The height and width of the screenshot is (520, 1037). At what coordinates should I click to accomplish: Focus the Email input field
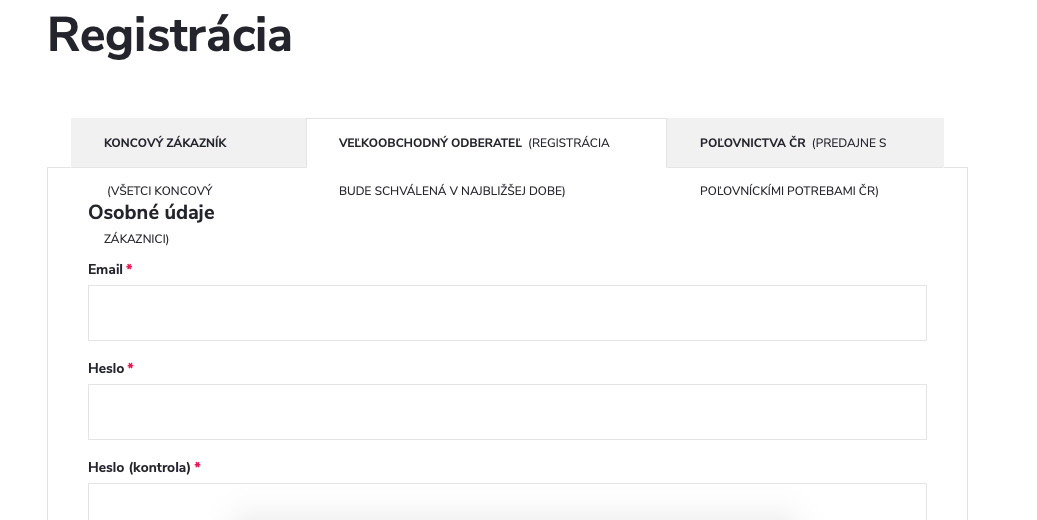[507, 313]
